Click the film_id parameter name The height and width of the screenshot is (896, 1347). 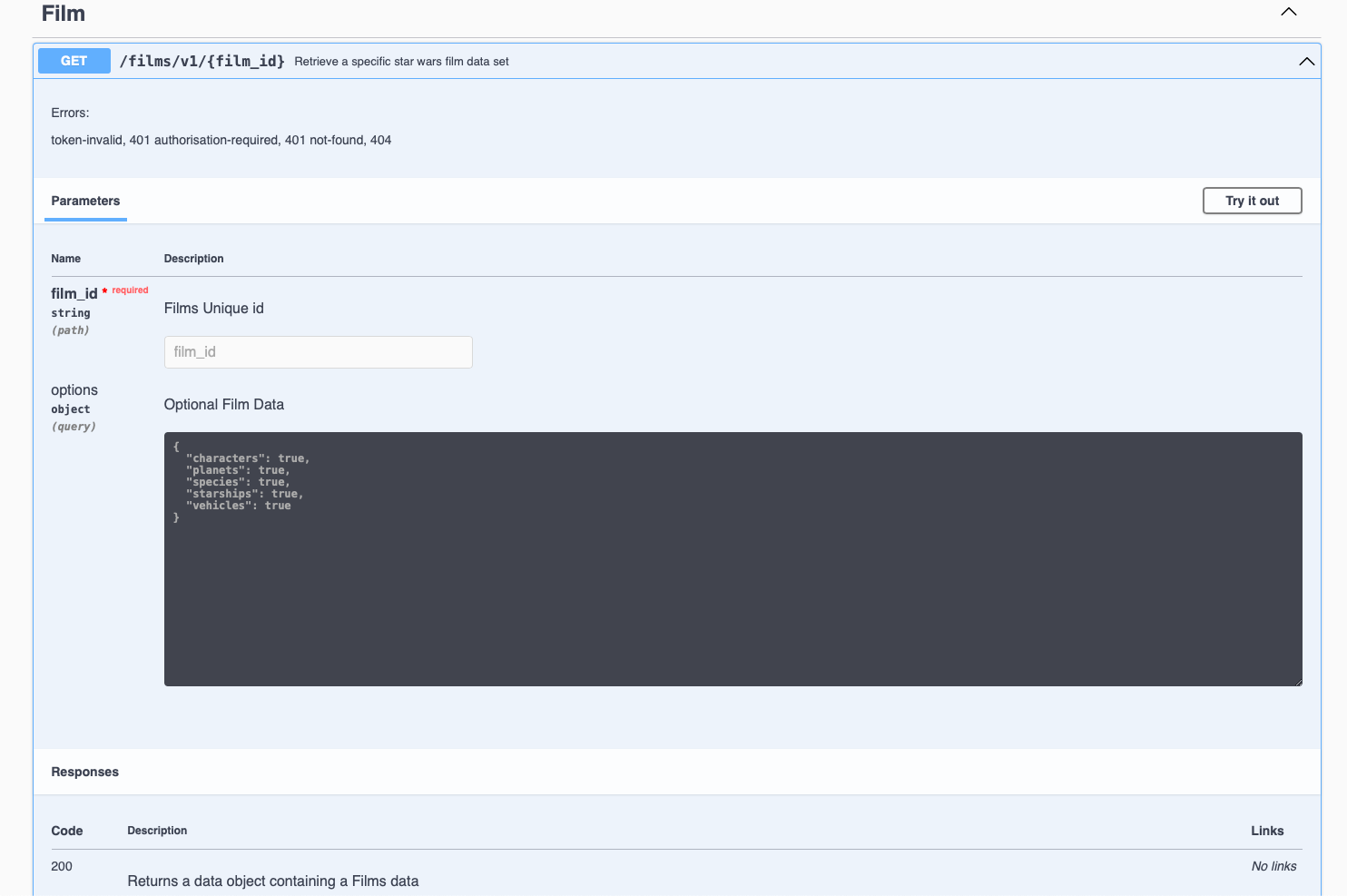click(x=74, y=293)
